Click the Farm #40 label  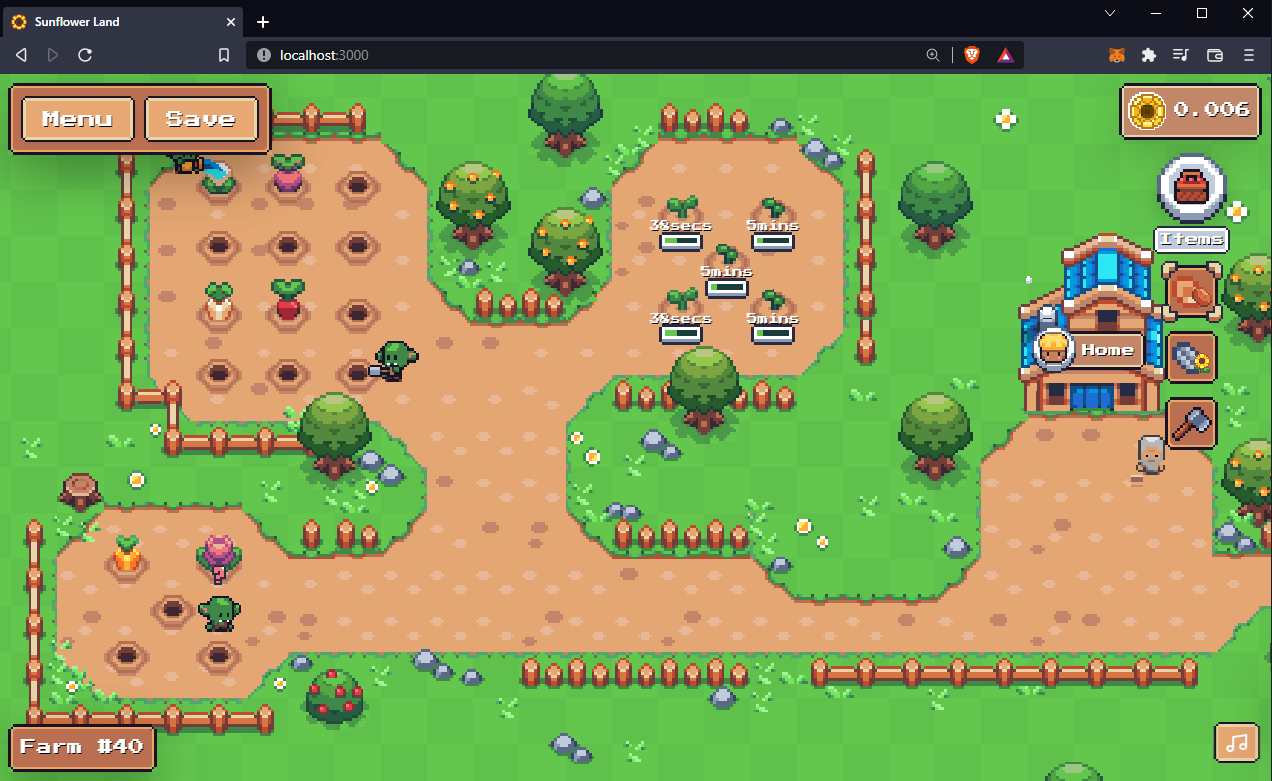coord(83,747)
